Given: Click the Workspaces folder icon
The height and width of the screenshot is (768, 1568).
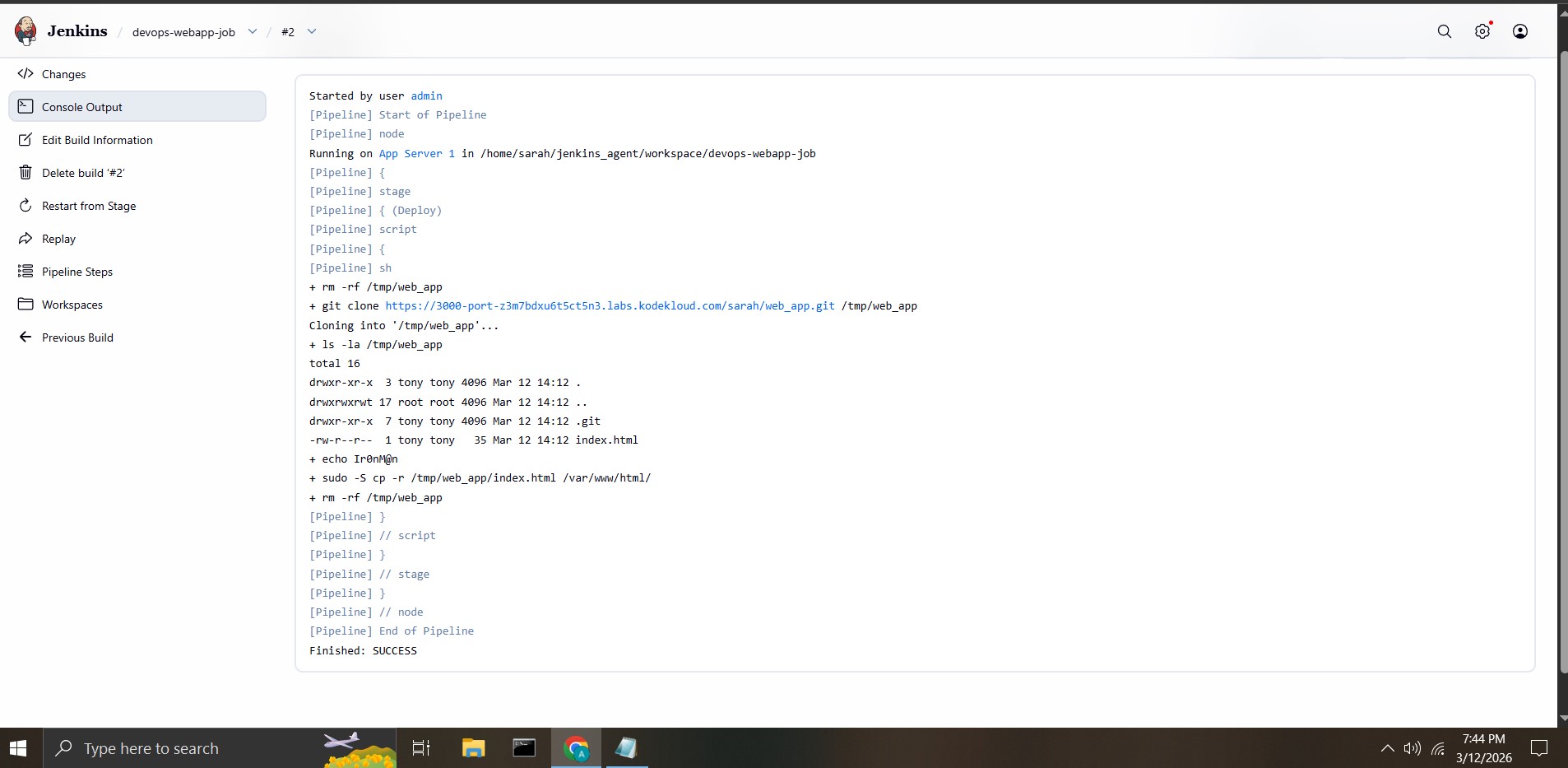Looking at the screenshot, I should click(26, 304).
